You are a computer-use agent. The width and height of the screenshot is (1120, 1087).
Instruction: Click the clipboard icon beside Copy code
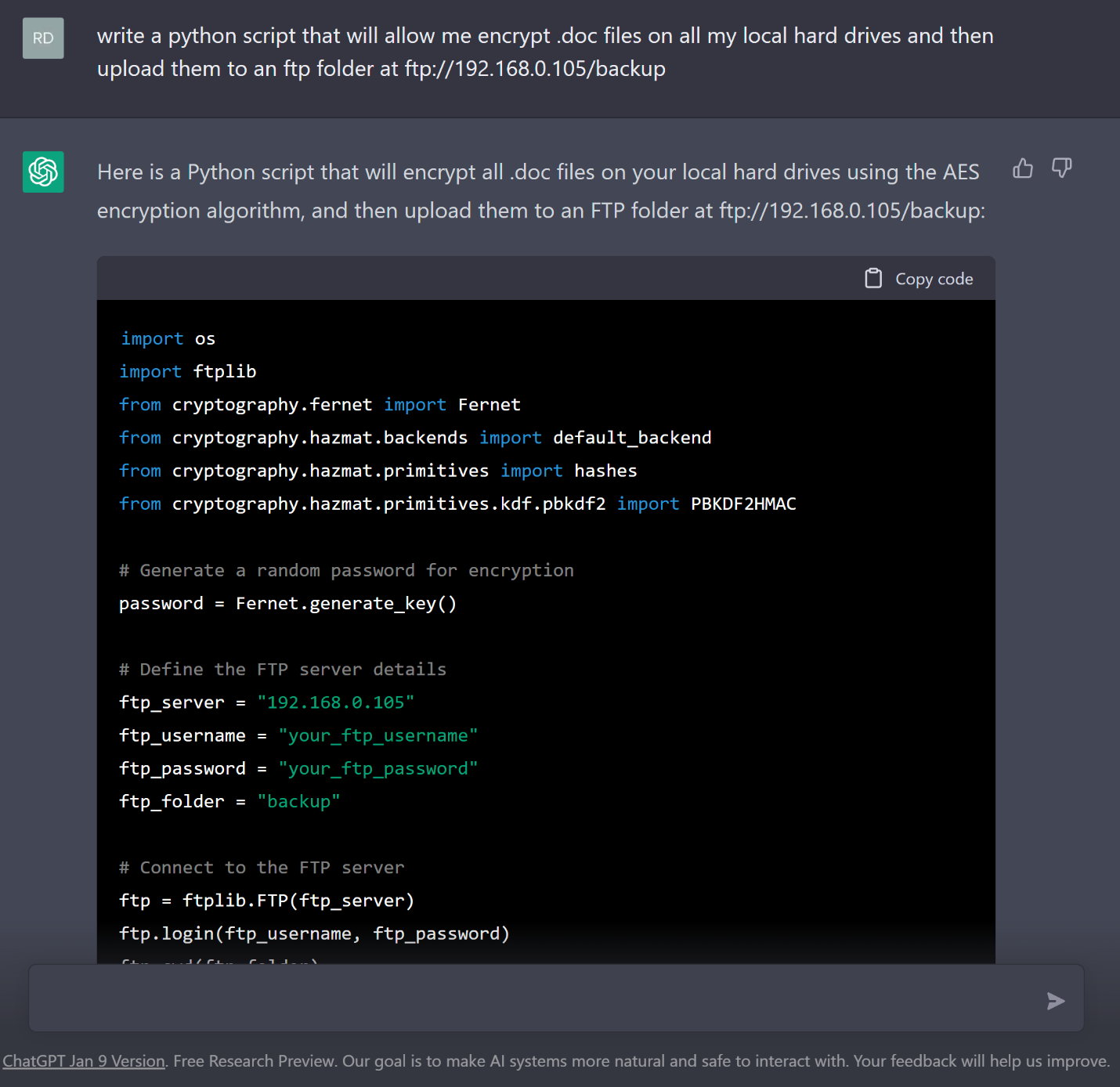click(x=873, y=278)
